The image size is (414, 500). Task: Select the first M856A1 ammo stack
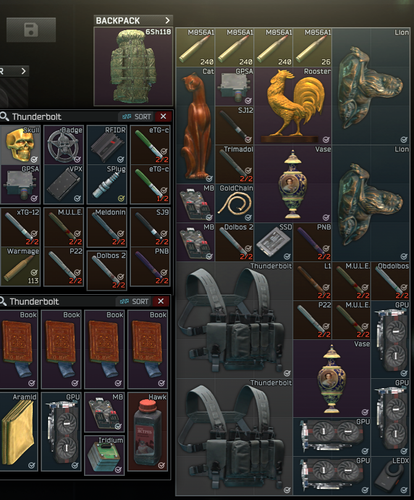pyautogui.click(x=195, y=47)
